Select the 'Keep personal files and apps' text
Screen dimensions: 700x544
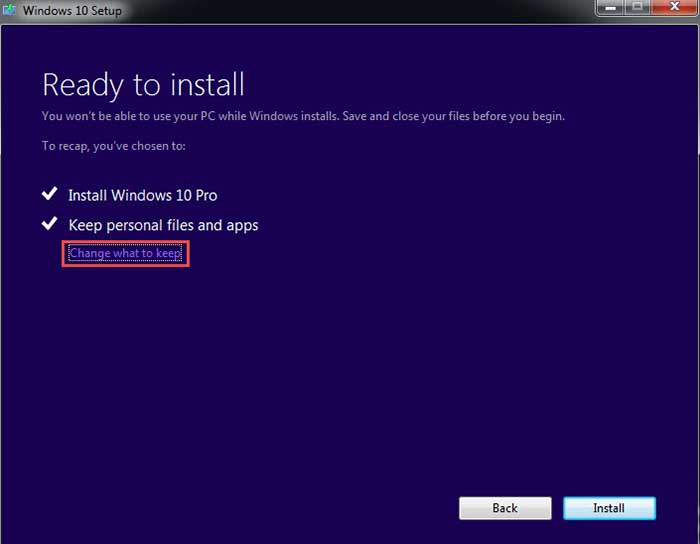click(x=163, y=225)
